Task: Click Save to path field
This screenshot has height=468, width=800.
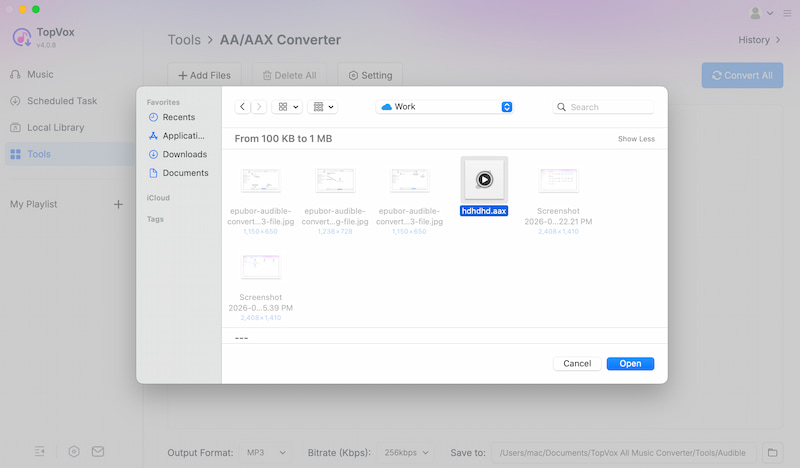Action: (x=623, y=453)
